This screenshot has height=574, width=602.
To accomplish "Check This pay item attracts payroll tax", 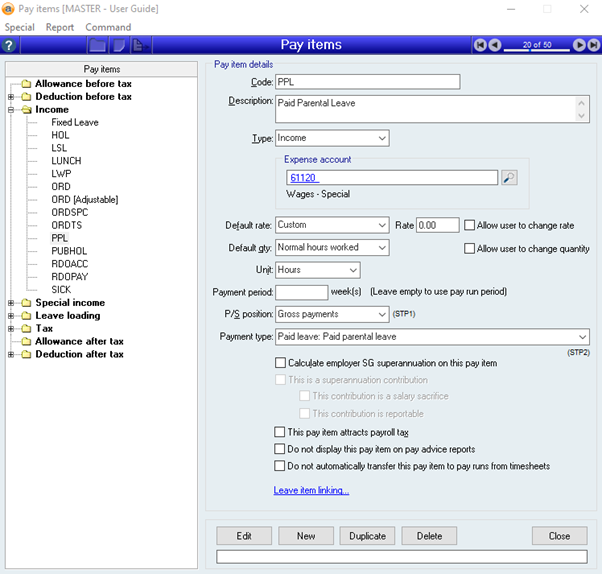I will point(280,432).
